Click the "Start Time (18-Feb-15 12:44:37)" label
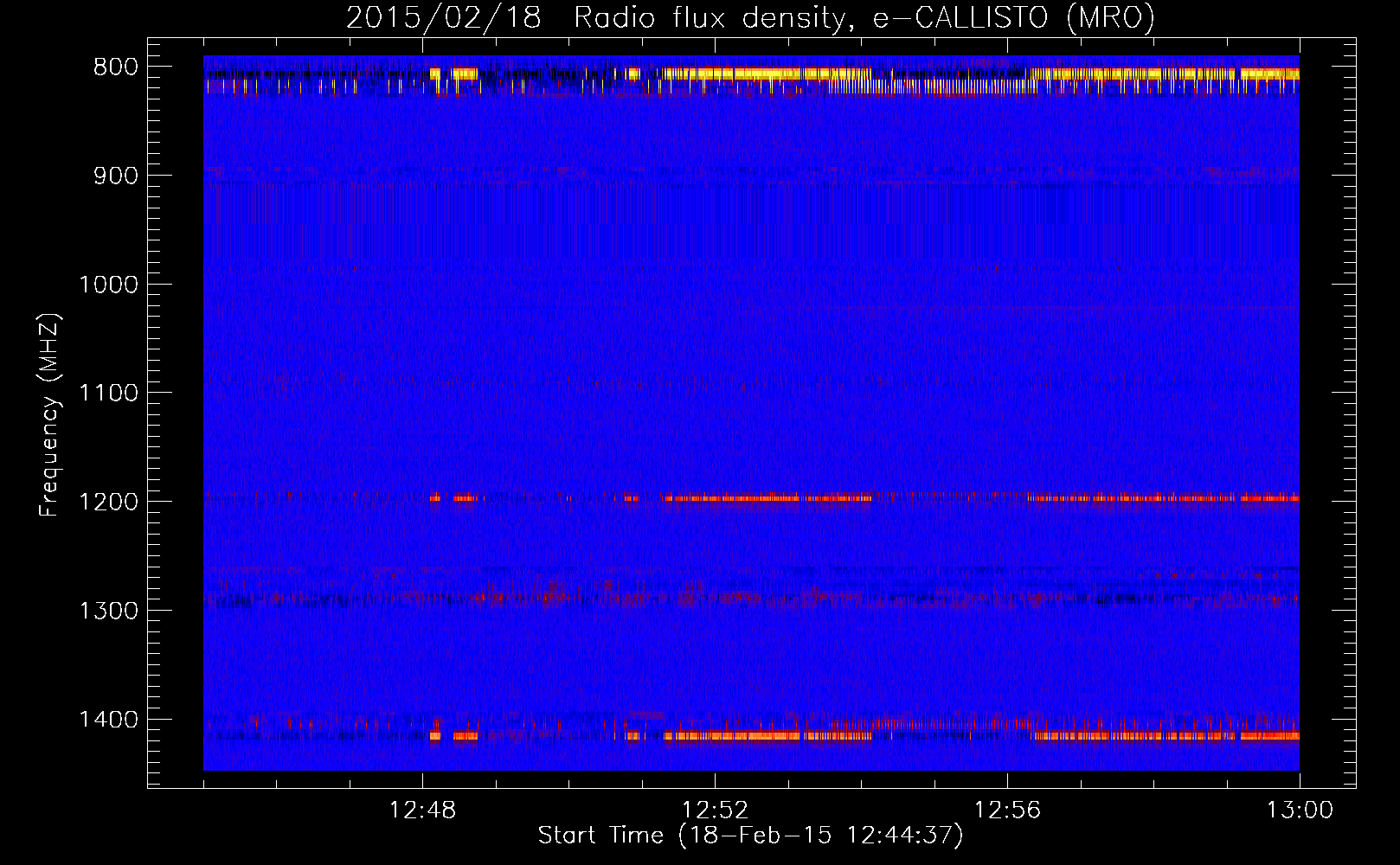The image size is (1400, 865). click(750, 836)
